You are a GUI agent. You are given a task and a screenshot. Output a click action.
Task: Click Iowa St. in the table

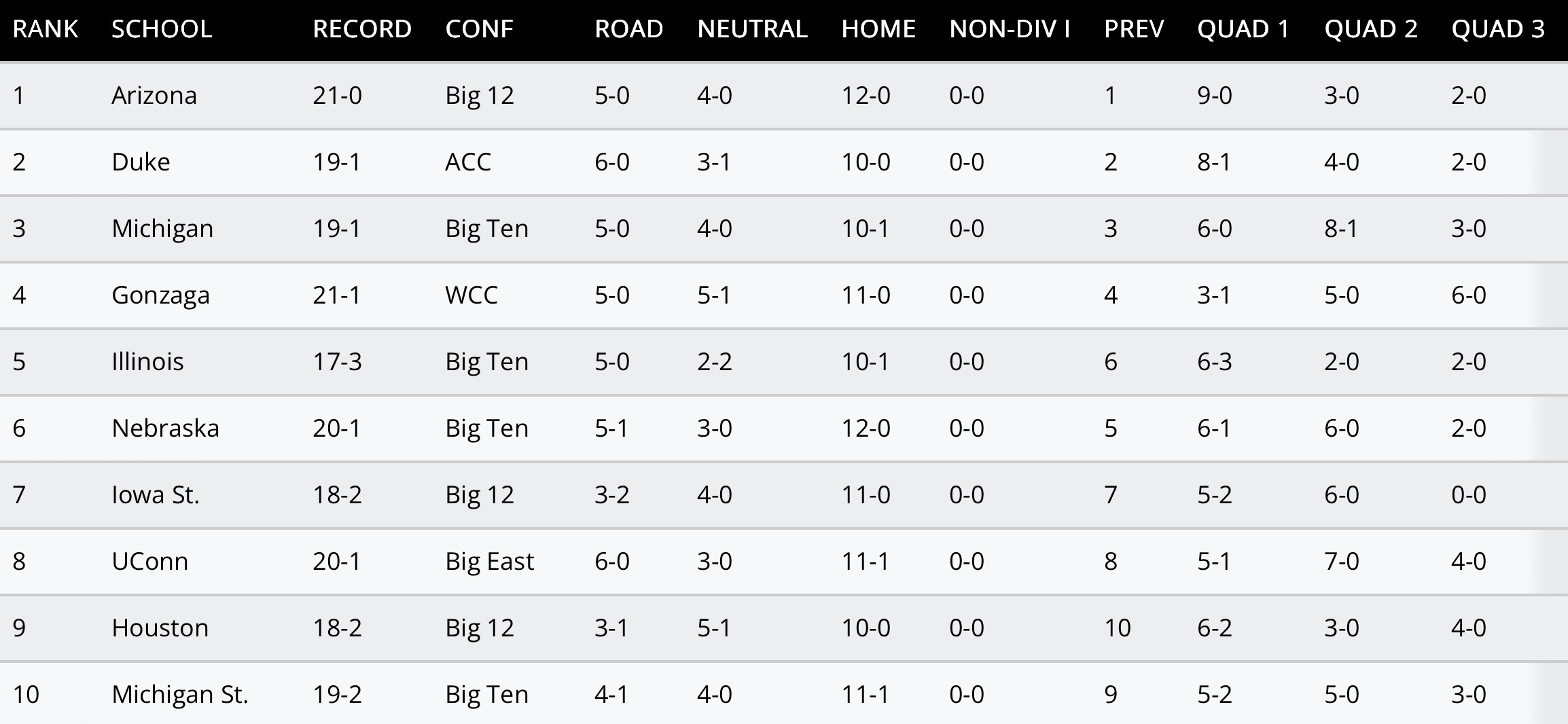tap(156, 495)
